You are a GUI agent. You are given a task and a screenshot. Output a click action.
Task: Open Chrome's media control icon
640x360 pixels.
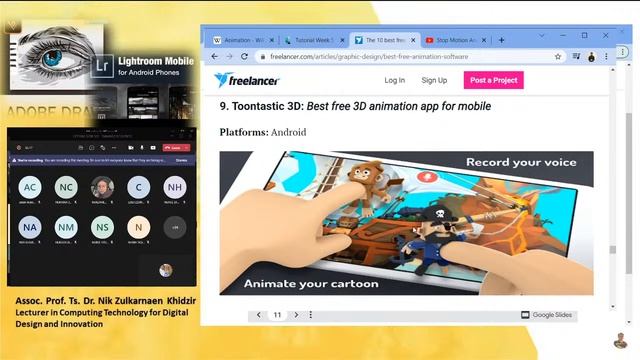click(x=576, y=56)
